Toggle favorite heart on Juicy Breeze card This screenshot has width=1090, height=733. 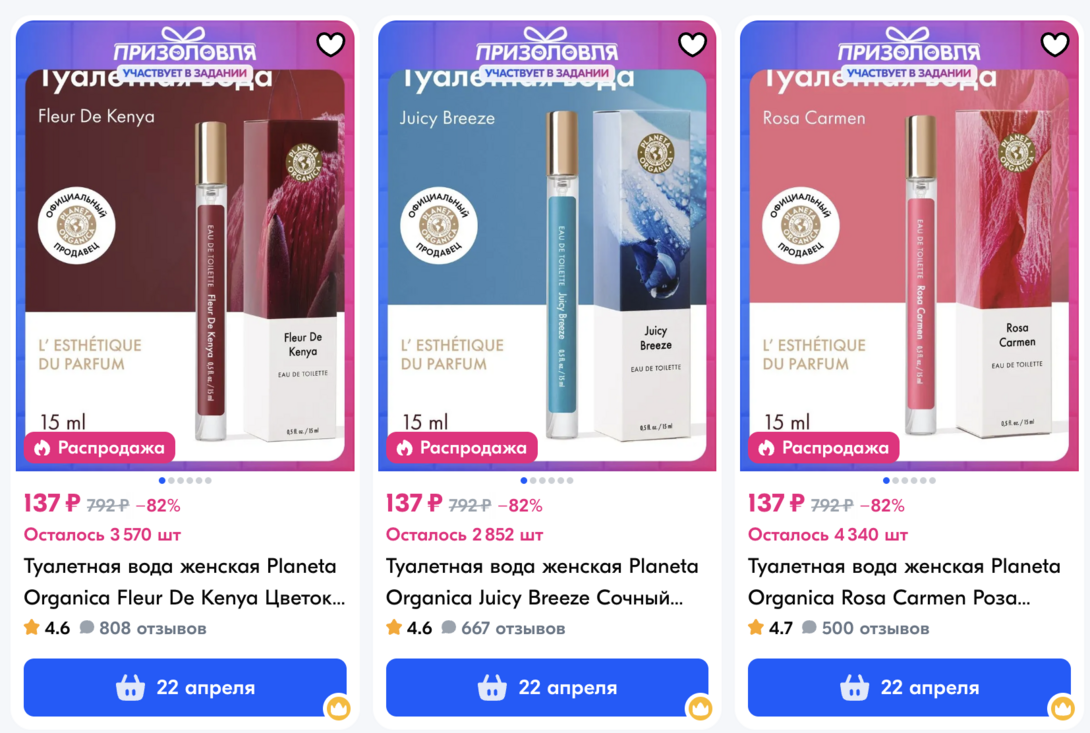[692, 45]
